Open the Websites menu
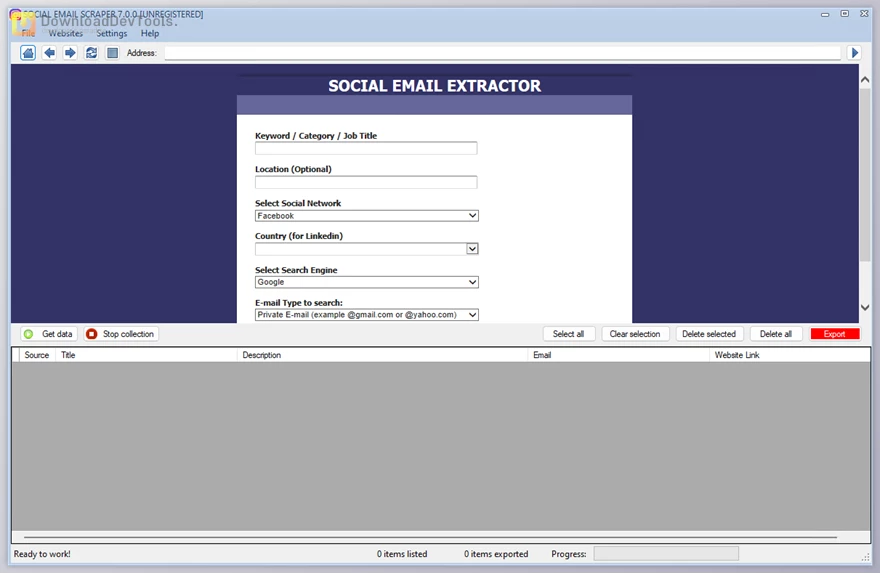This screenshot has width=880, height=573. 66,33
